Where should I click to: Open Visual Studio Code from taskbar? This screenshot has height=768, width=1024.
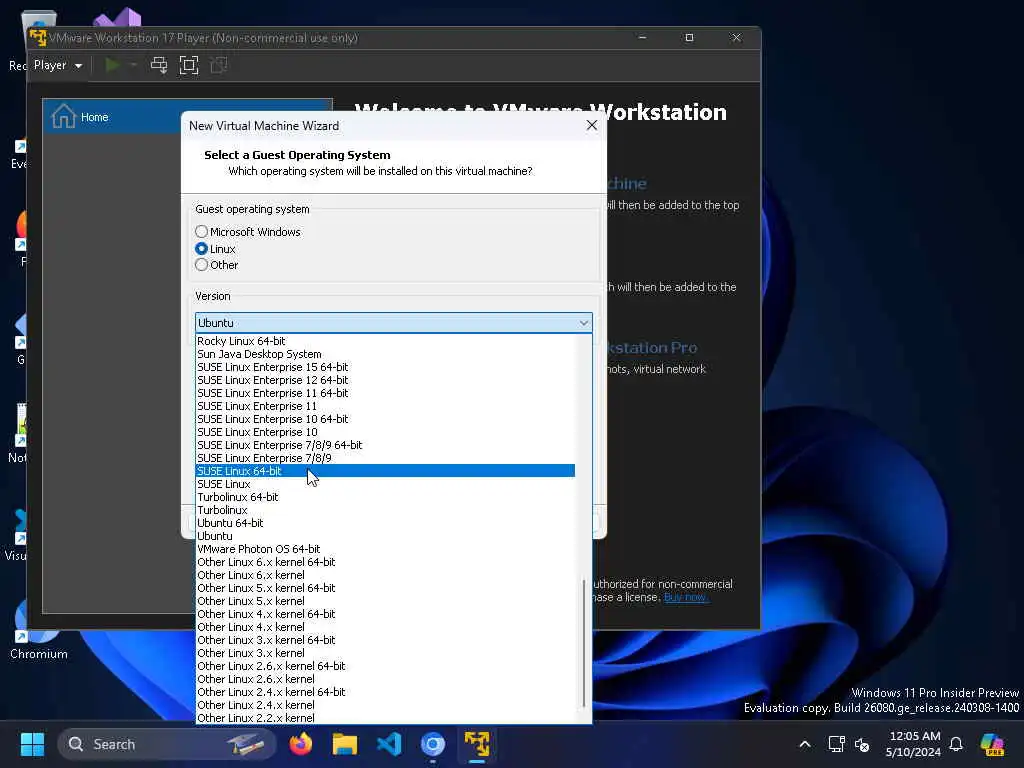[389, 744]
